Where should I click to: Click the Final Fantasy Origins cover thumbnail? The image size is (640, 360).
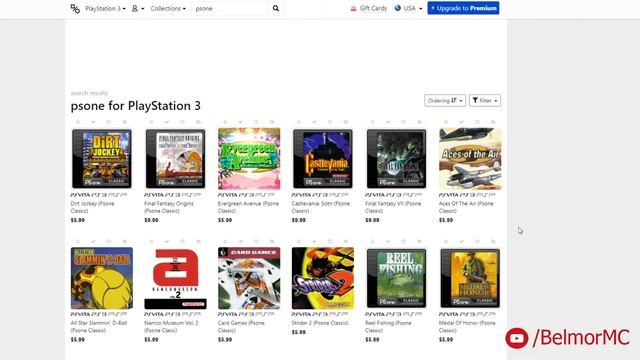point(176,159)
